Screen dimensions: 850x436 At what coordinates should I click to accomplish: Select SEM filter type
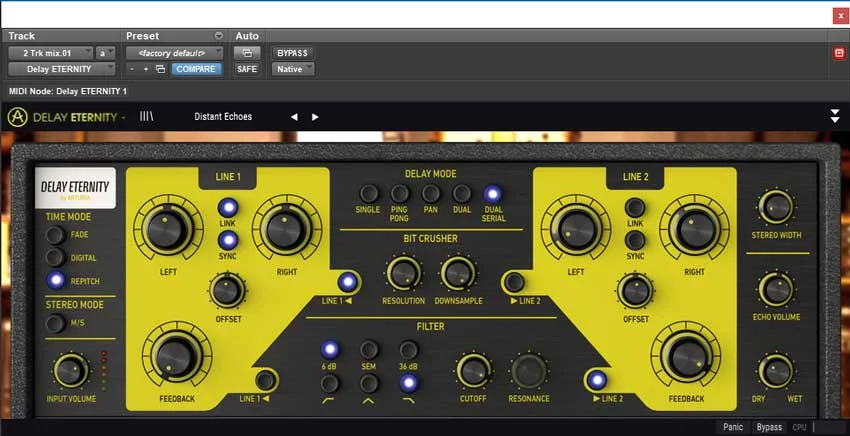(369, 350)
